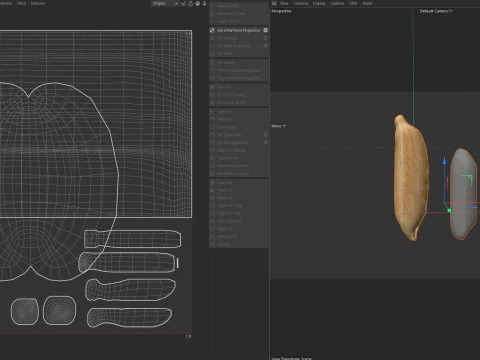The image size is (480, 360).
Task: Open the viewport View menu
Action: [284, 3]
